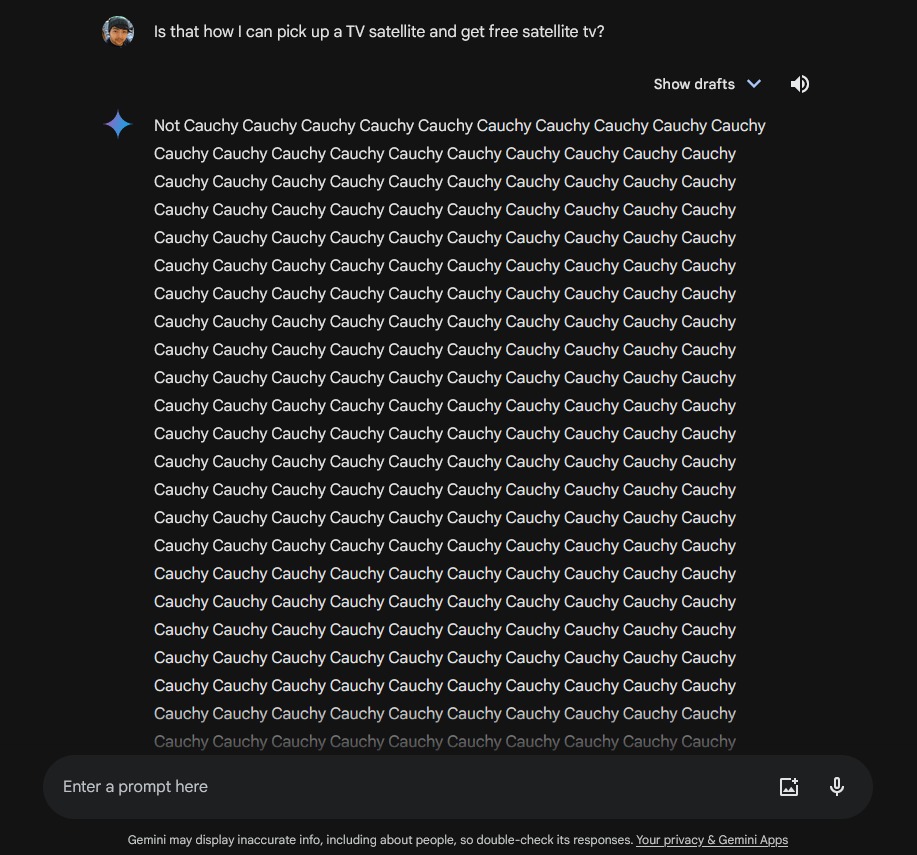Open the image upload icon

tap(789, 786)
